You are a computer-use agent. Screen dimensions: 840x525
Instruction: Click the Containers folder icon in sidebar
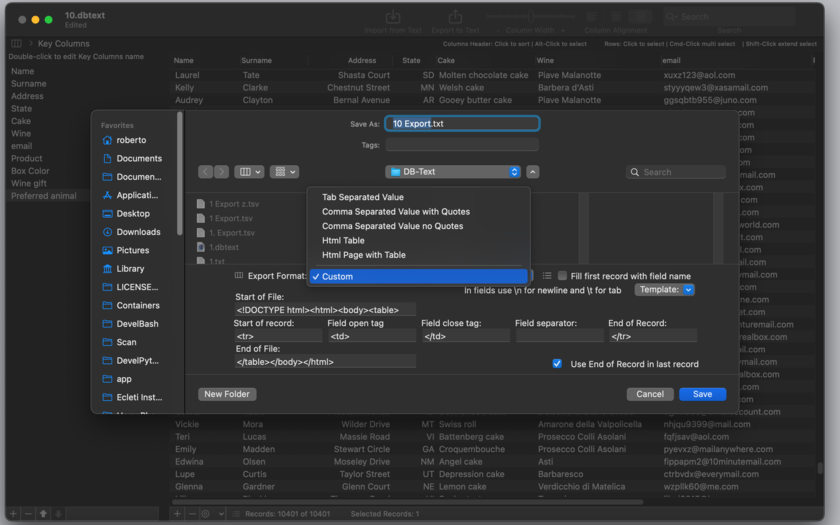107,305
